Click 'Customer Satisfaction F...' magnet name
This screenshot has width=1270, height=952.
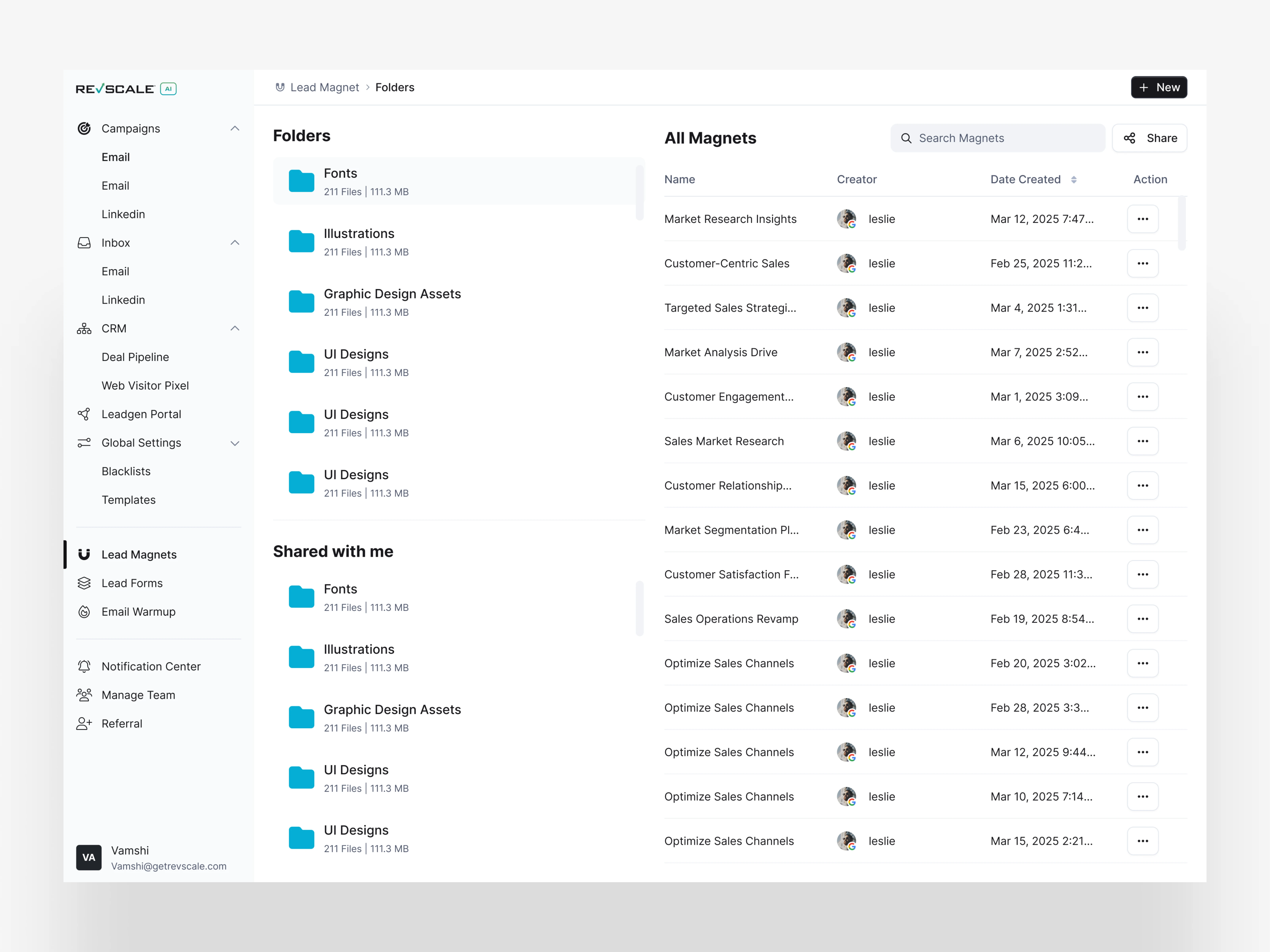coord(731,574)
